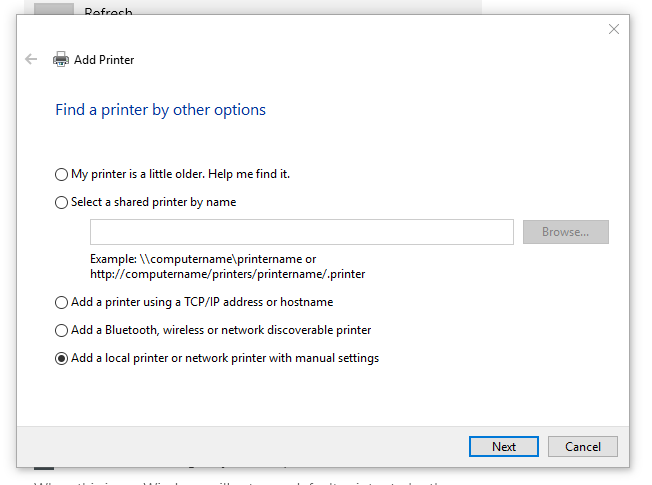This screenshot has height=485, width=652.
Task: Click the back arrow in the wizard
Action: tap(31, 59)
